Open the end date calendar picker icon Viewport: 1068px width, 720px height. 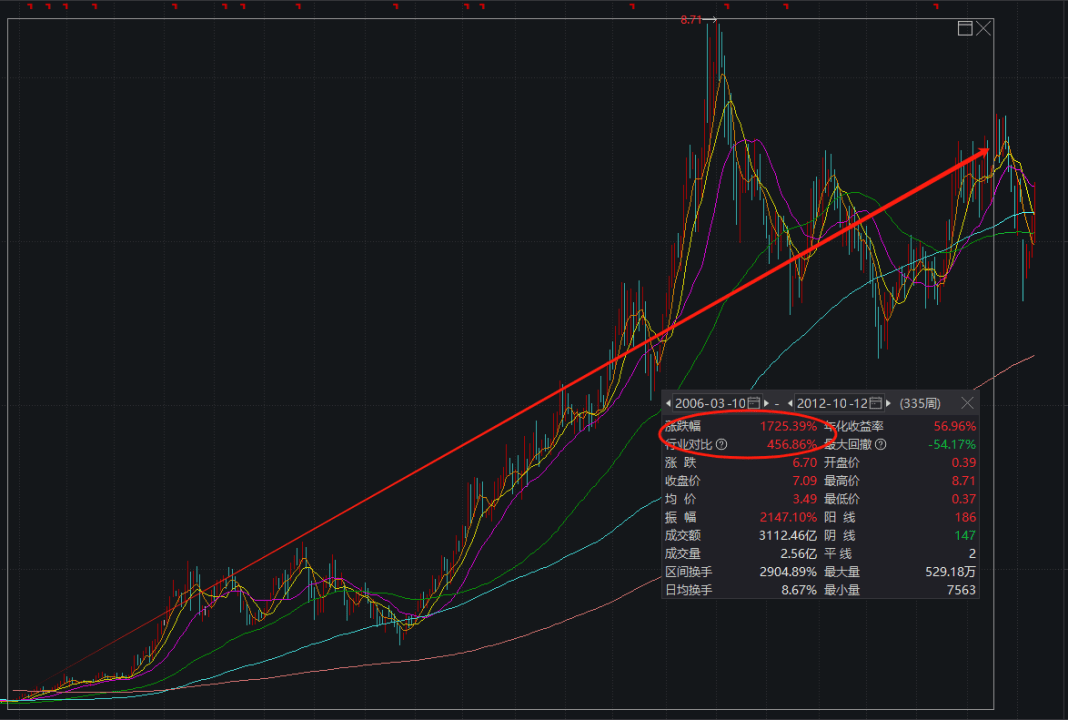(876, 403)
